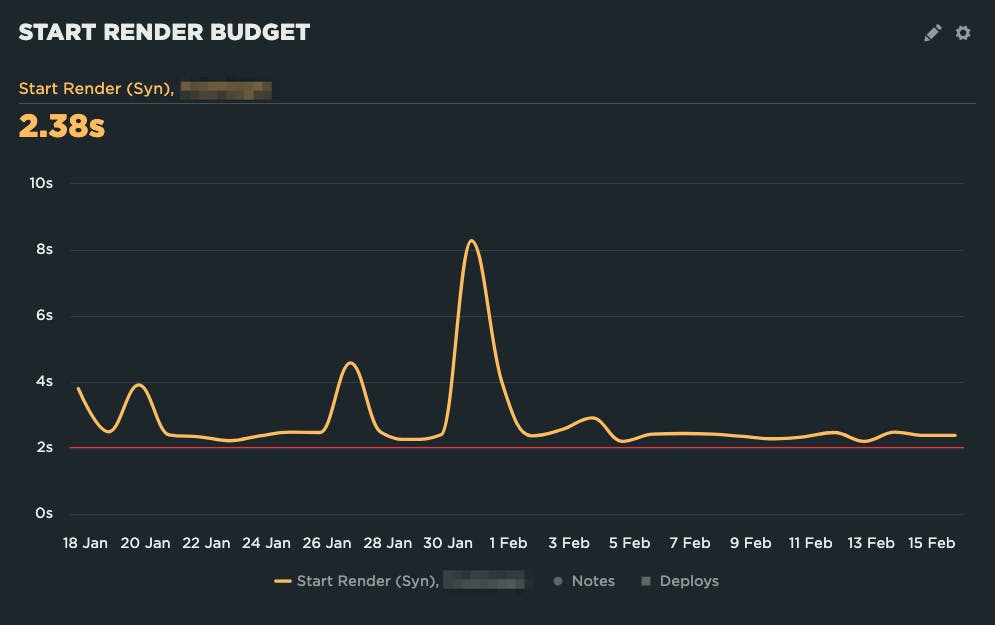Screen dimensions: 995x625
Task: Open chart settings with the gear icon
Action: tap(962, 33)
